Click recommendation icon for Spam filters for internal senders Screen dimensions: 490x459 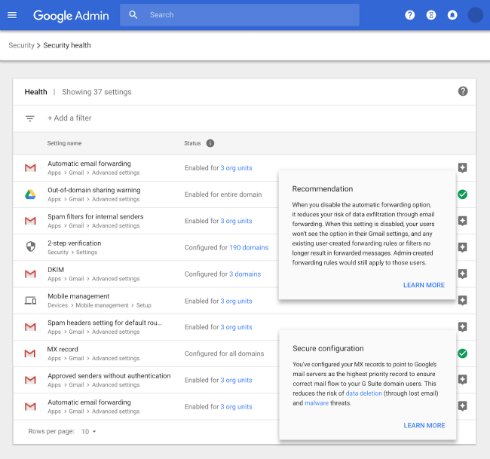[462, 221]
